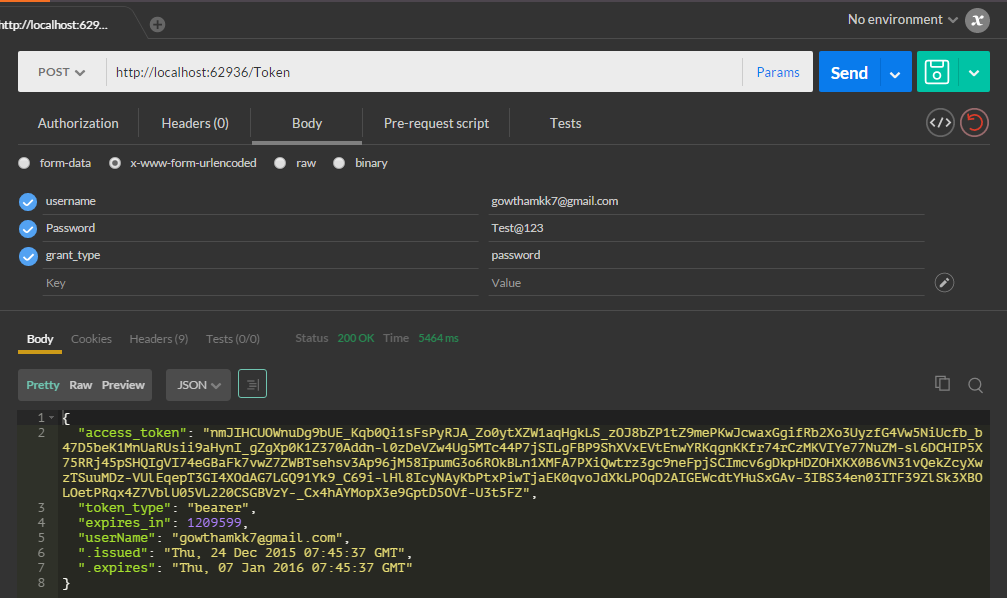Select the raw body radio button

(x=281, y=163)
